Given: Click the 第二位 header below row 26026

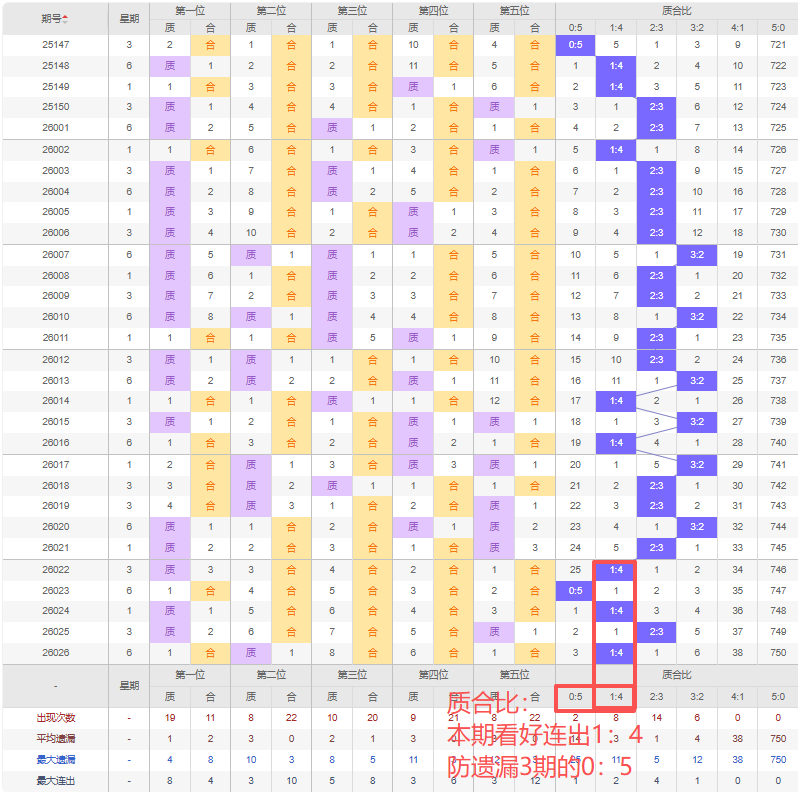Looking at the screenshot, I should point(271,675).
